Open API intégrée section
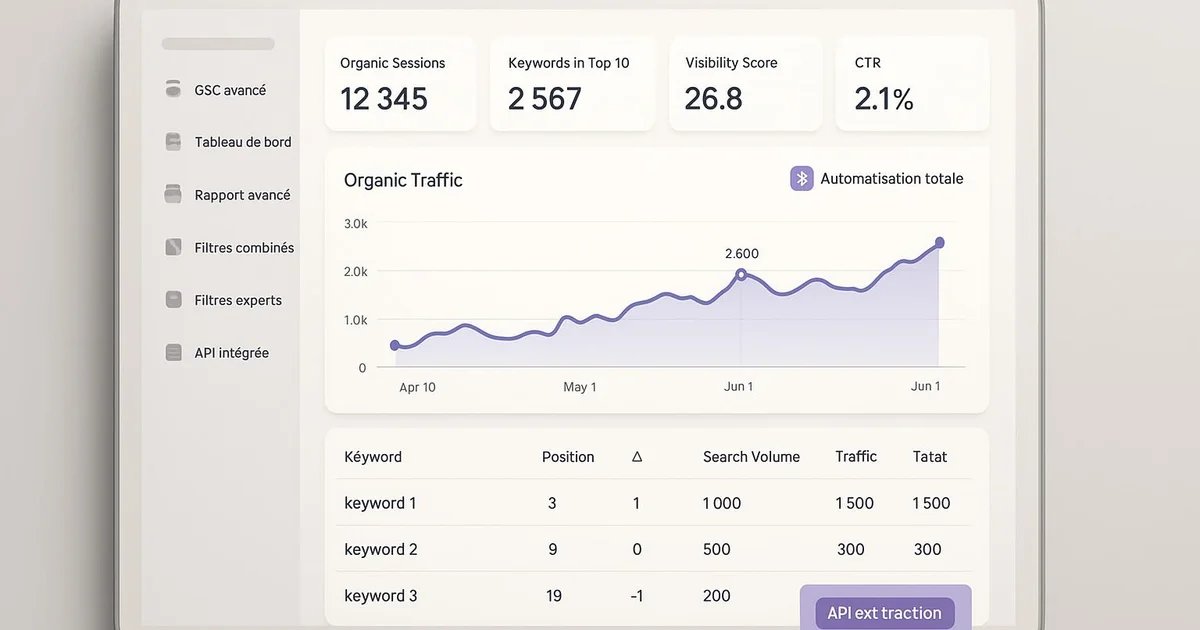The width and height of the screenshot is (1200, 630). (x=231, y=353)
